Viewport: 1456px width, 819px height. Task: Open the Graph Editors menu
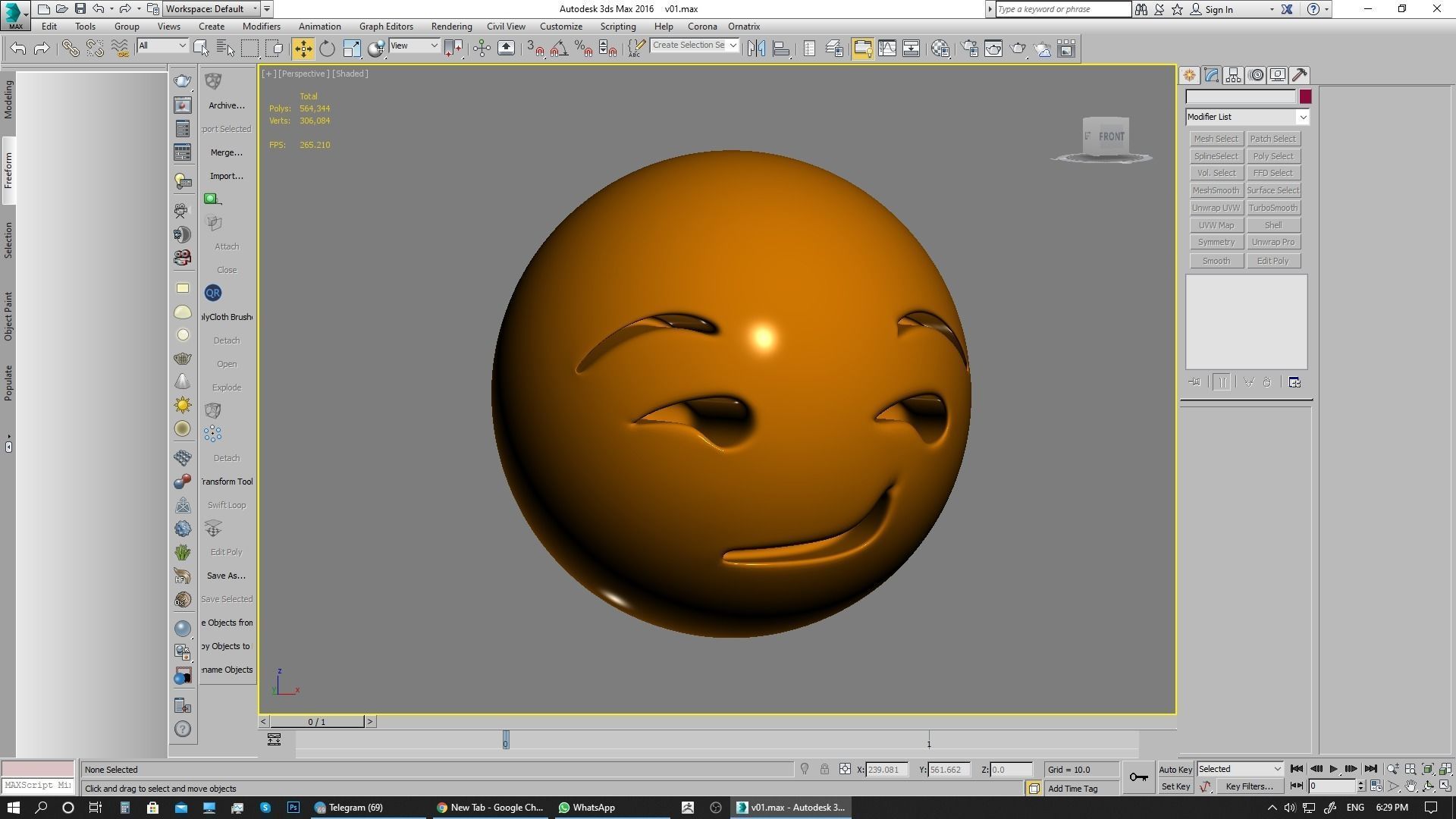coord(386,26)
